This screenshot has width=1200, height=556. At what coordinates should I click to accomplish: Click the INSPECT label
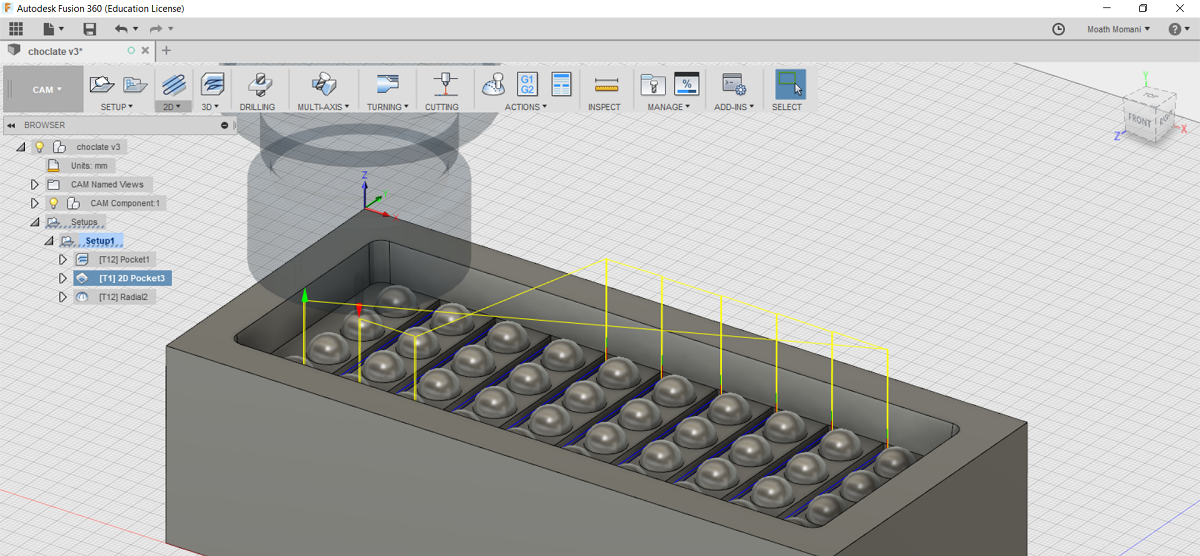tap(604, 107)
